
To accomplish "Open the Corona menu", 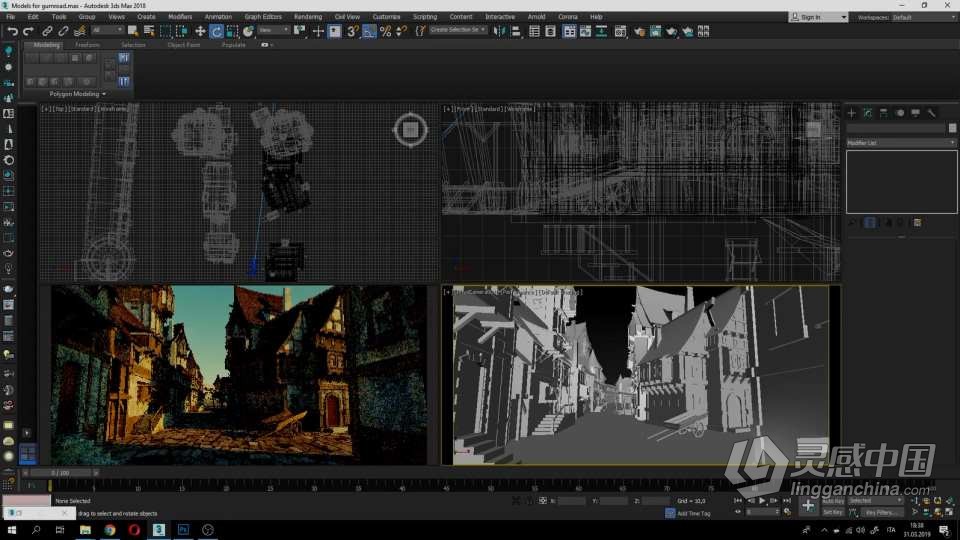I will tap(568, 17).
